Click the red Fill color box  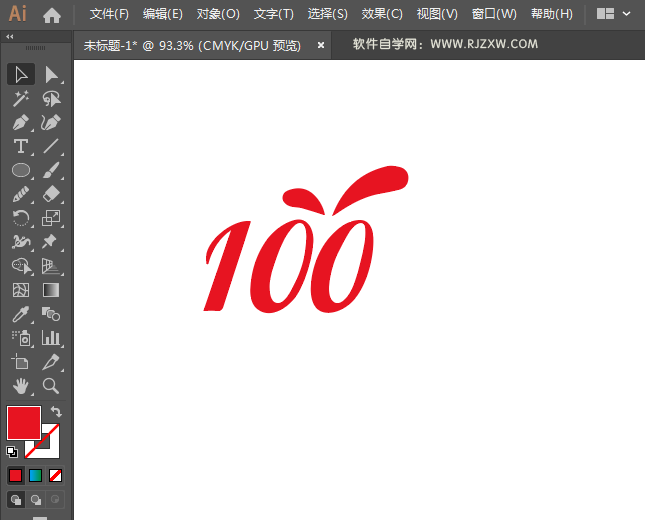[x=23, y=422]
